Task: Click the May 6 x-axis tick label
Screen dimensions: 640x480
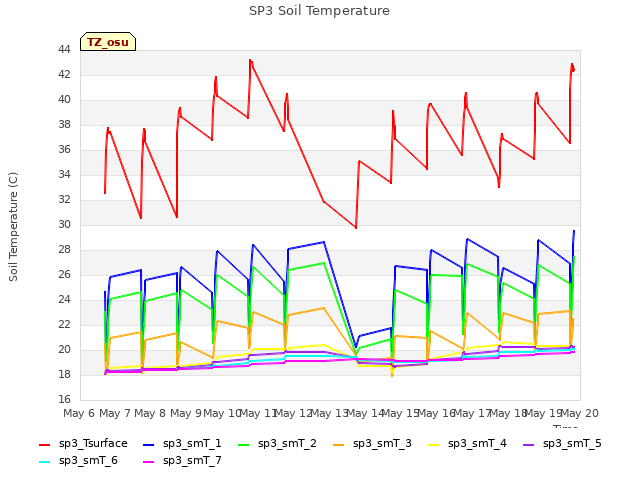Action: pyautogui.click(x=79, y=413)
